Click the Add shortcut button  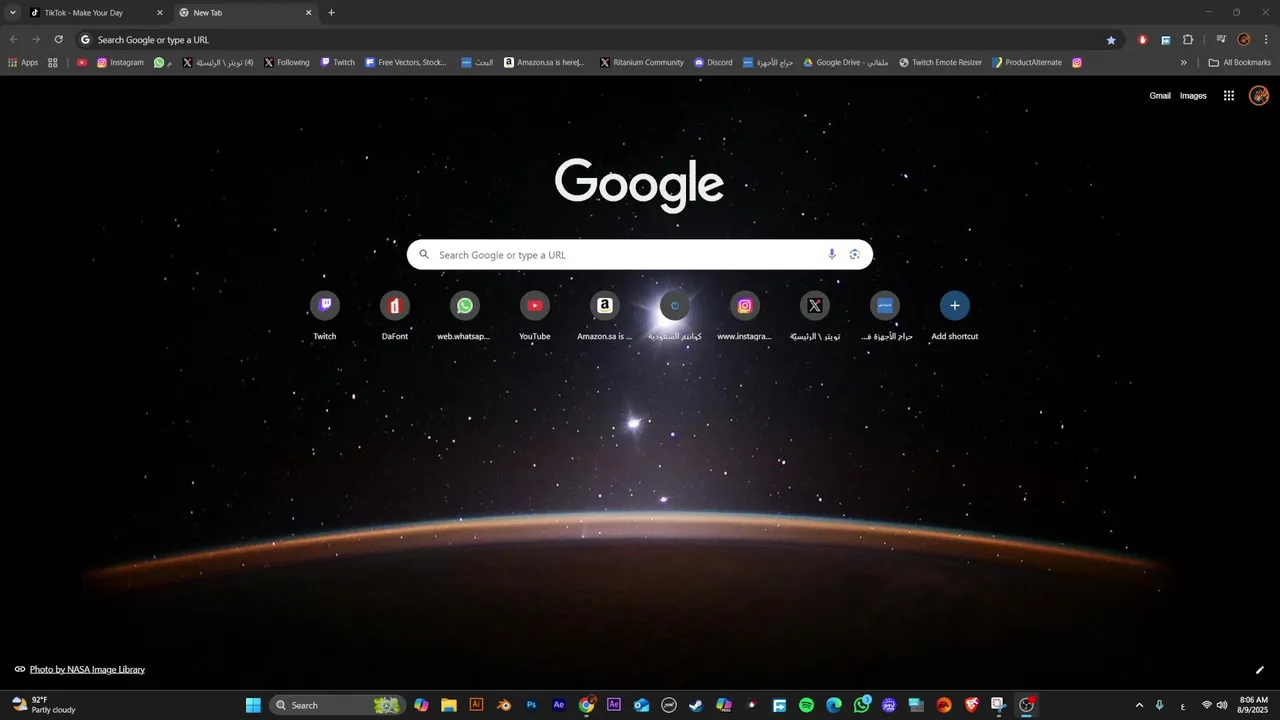click(x=955, y=316)
